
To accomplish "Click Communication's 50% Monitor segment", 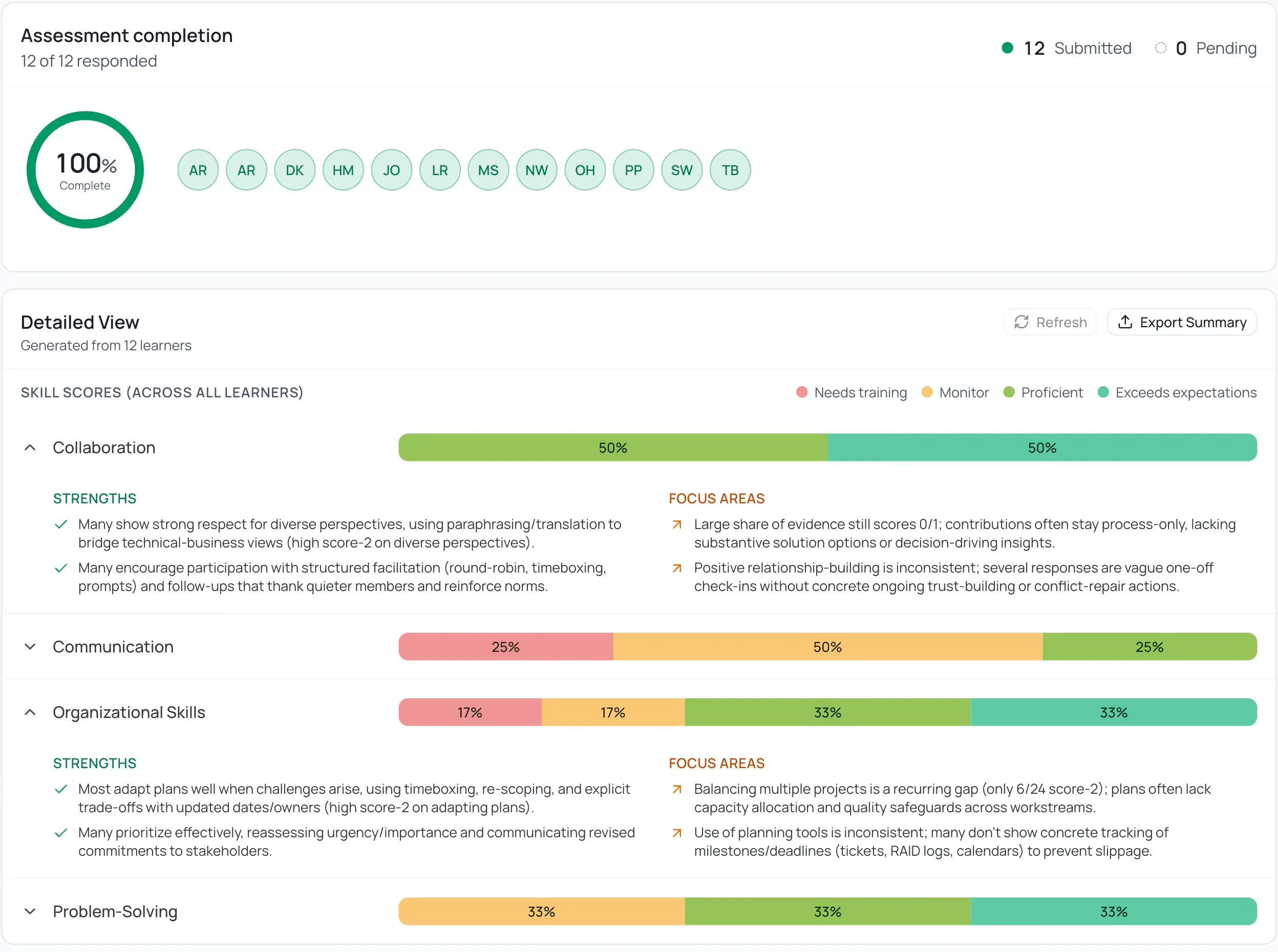I will 828,647.
